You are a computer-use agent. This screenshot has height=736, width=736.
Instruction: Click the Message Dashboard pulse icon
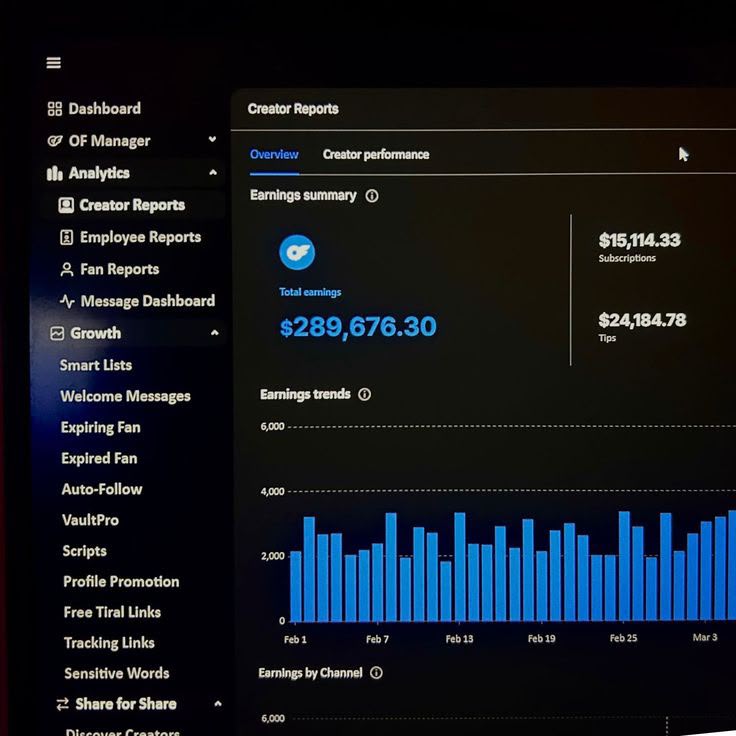[x=67, y=301]
